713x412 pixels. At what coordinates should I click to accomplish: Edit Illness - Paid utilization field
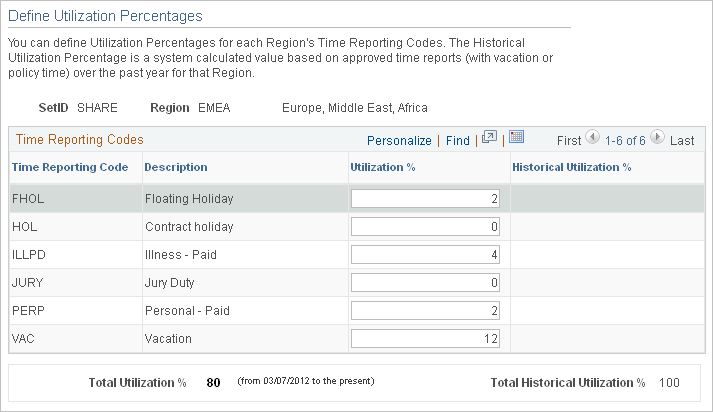(x=426, y=255)
